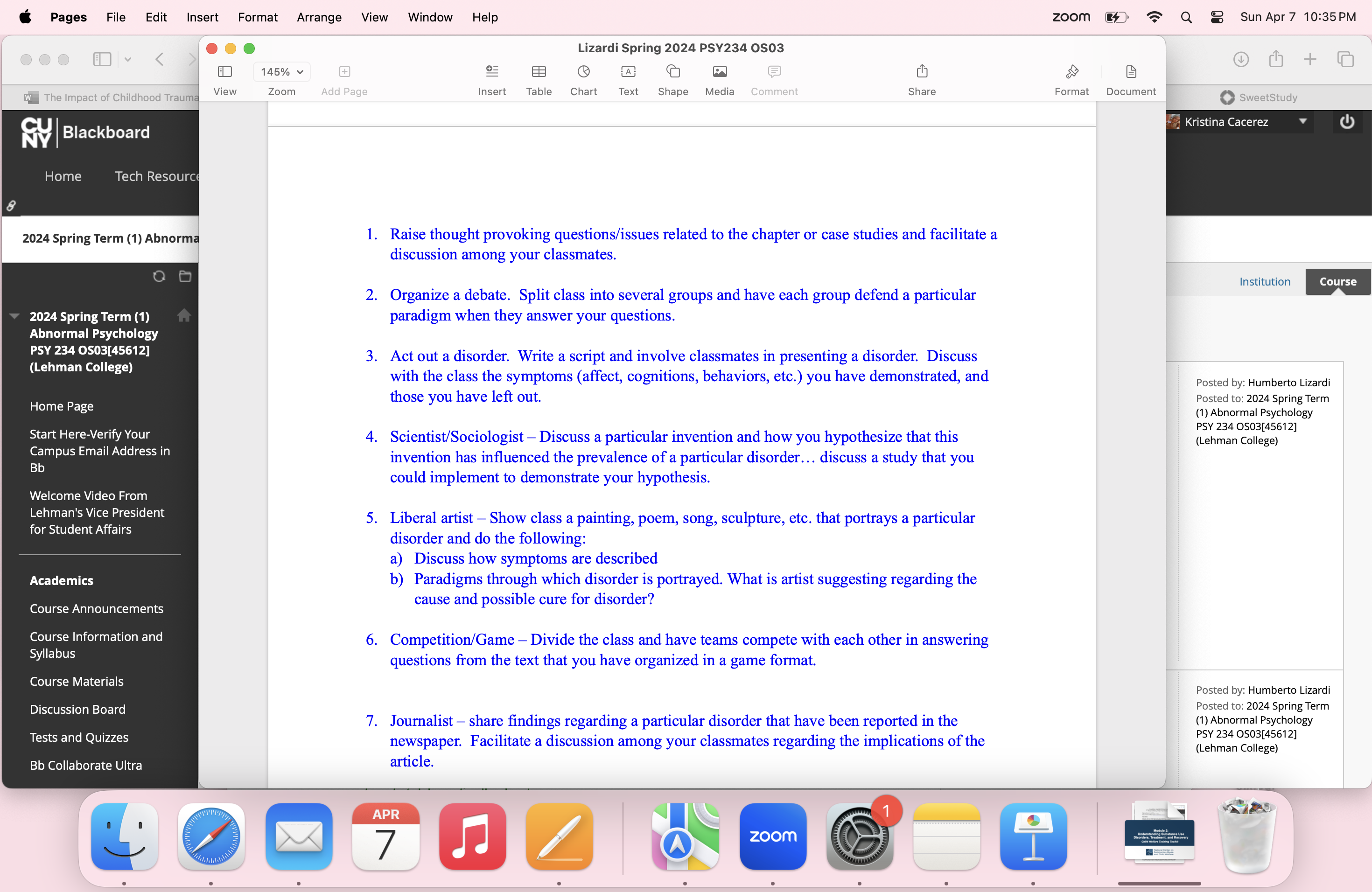Insert a Chart from the toolbar
Screen dimensions: 1372x892
tap(583, 79)
